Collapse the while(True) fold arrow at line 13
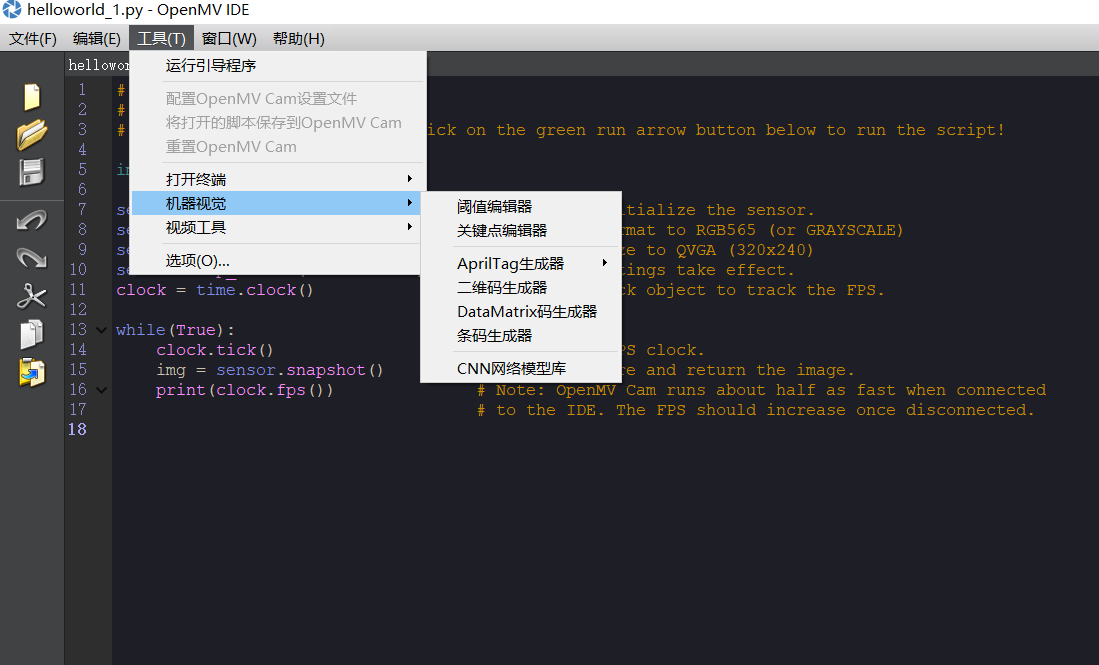 102,330
